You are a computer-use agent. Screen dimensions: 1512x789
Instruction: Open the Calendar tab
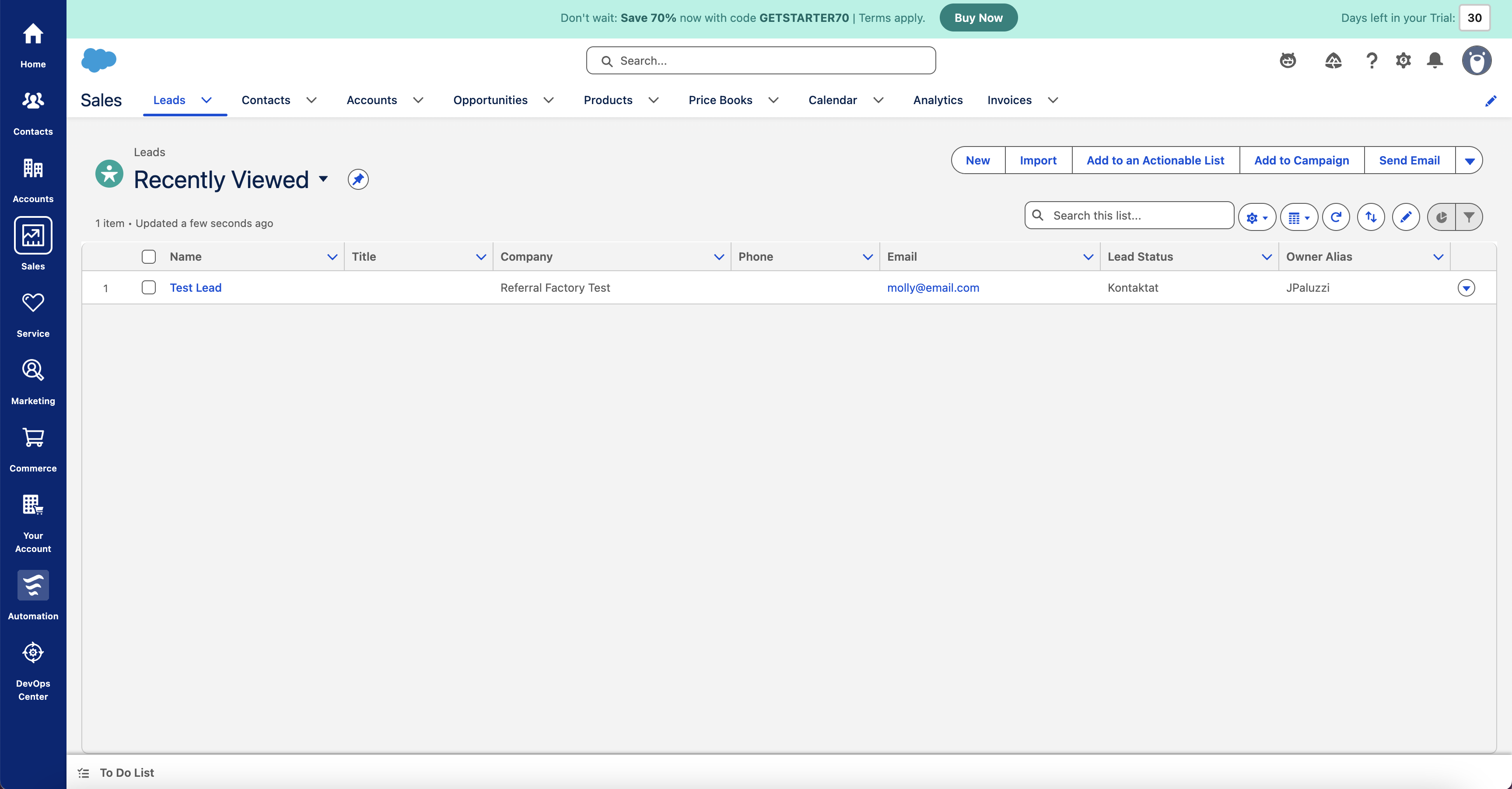click(832, 100)
